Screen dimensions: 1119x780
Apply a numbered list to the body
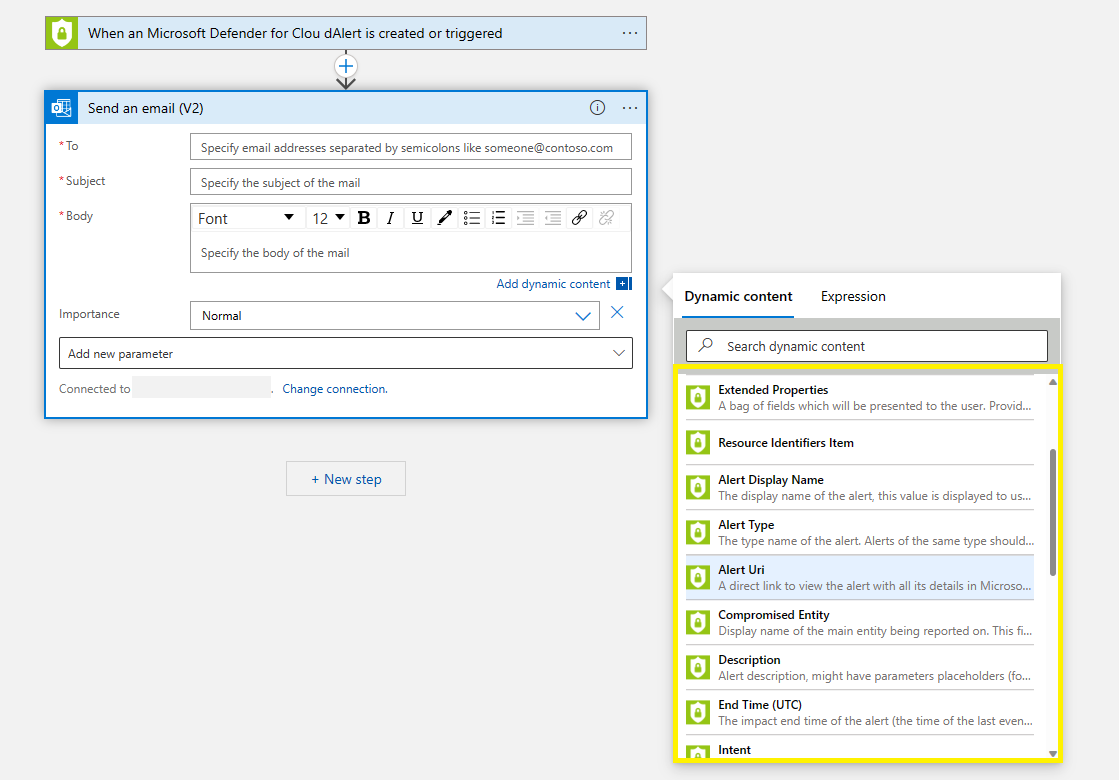click(x=498, y=217)
